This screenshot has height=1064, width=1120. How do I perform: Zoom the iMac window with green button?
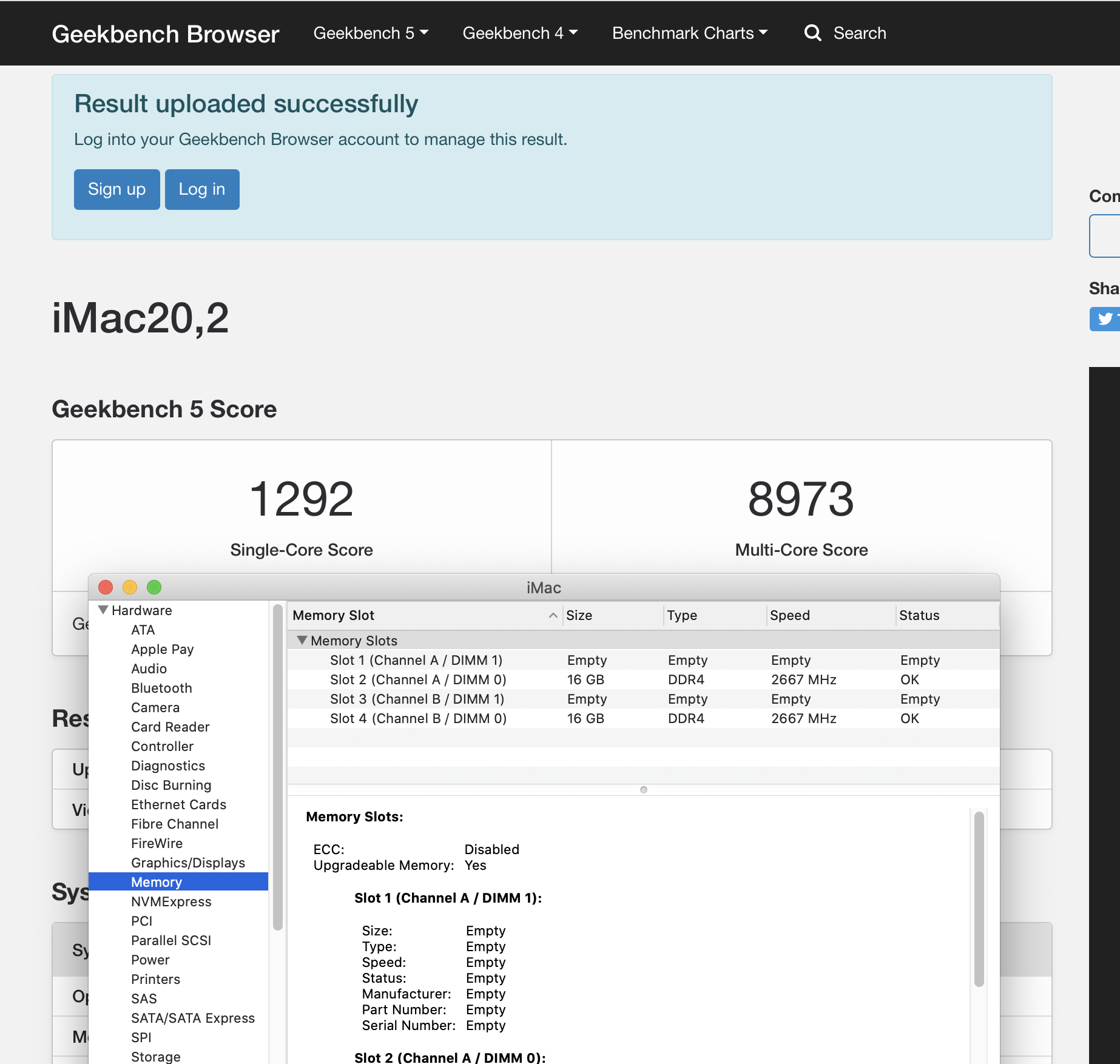point(154,587)
